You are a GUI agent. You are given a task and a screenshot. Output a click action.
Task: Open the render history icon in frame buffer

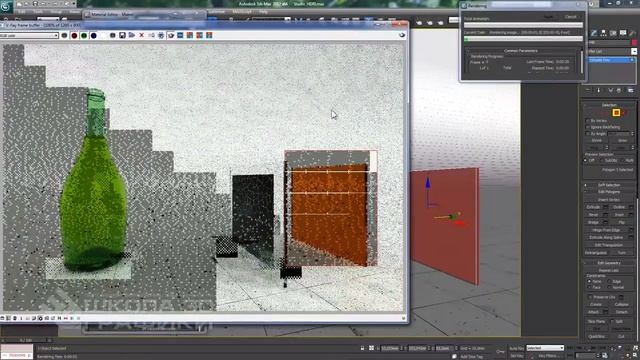click(x=190, y=36)
